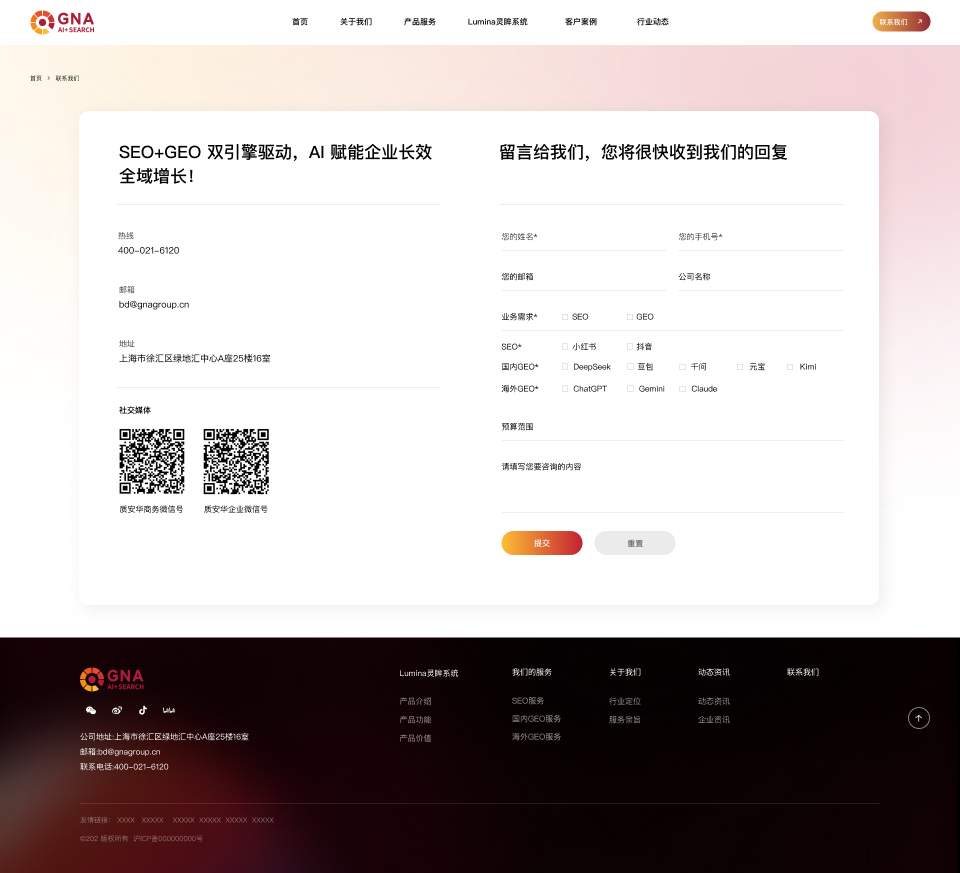
Task: Click the 提交 submit button
Action: point(542,543)
